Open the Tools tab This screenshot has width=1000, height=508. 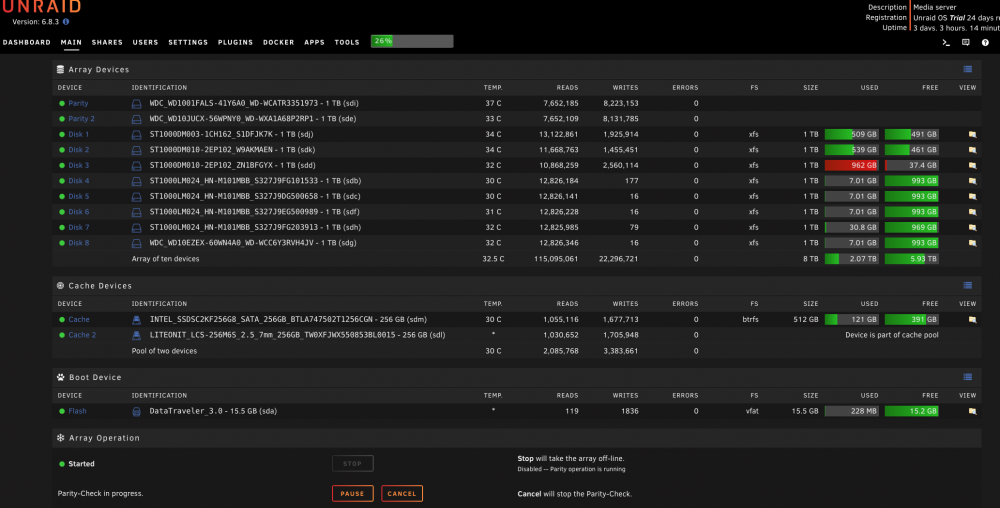coord(347,42)
